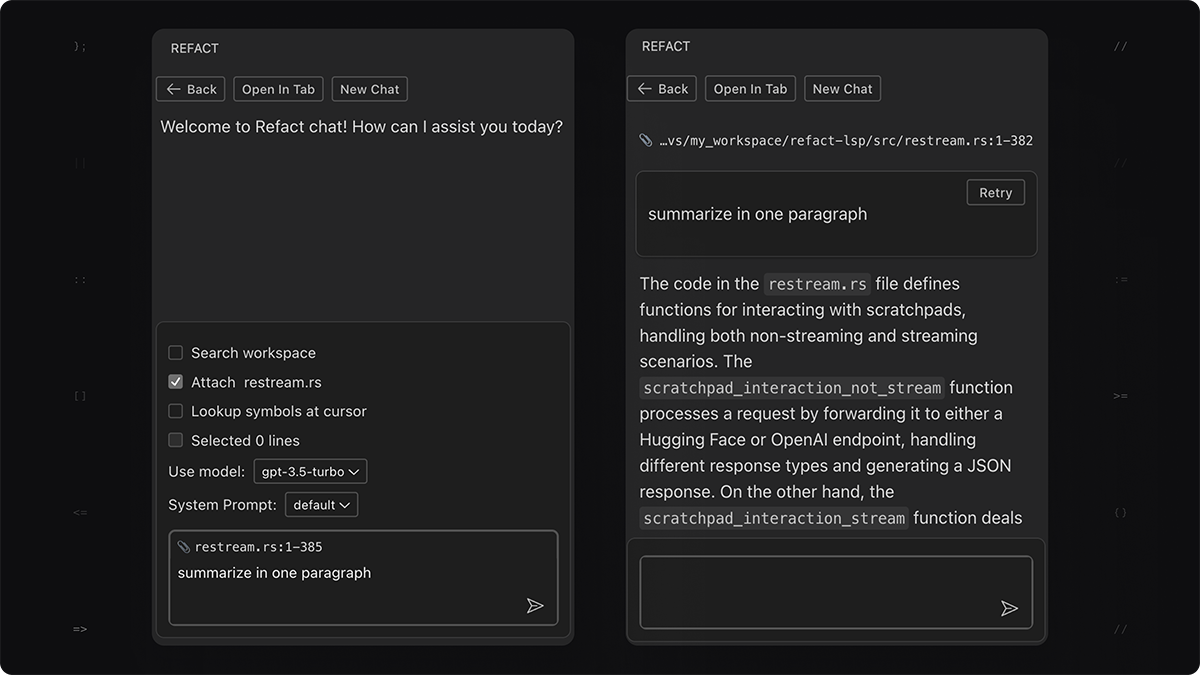
Task: Go Back in the left chat panel
Action: [191, 89]
